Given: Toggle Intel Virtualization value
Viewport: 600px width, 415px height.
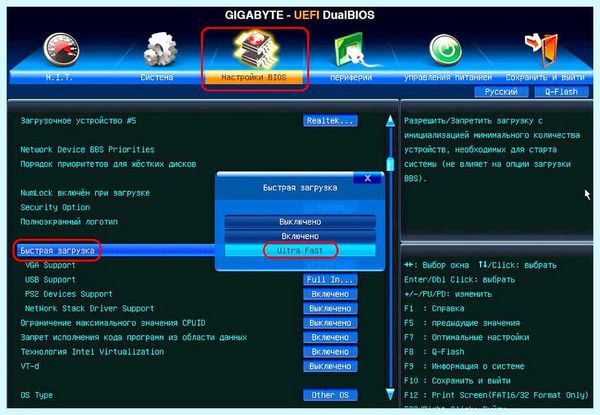Looking at the screenshot, I should pyautogui.click(x=330, y=352).
